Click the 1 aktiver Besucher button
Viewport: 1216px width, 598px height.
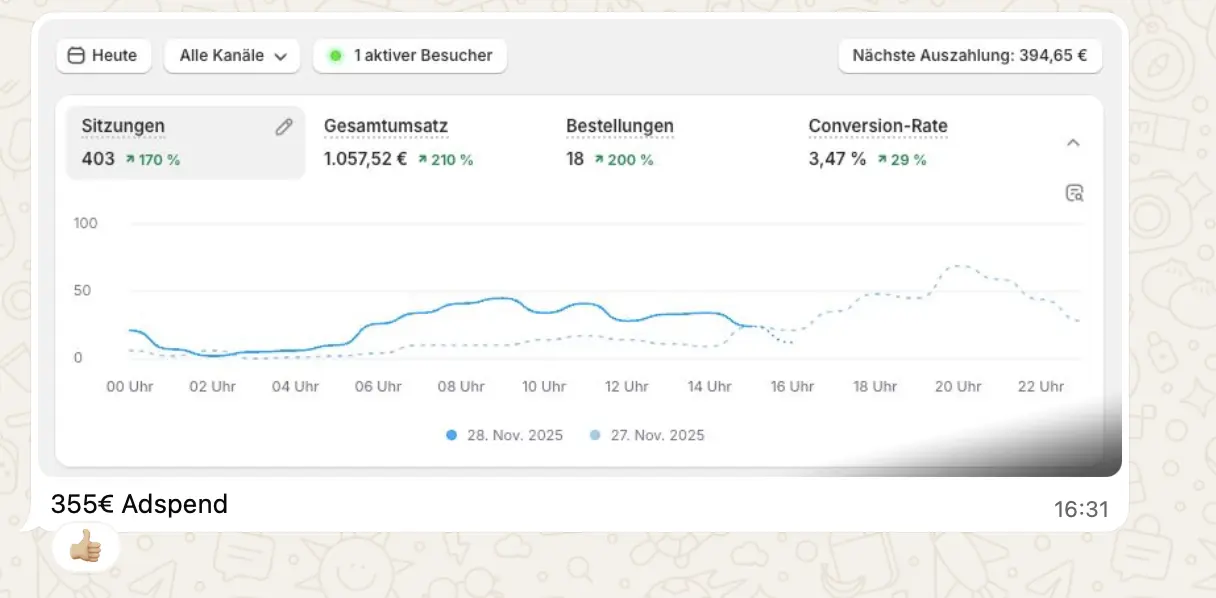(410, 56)
